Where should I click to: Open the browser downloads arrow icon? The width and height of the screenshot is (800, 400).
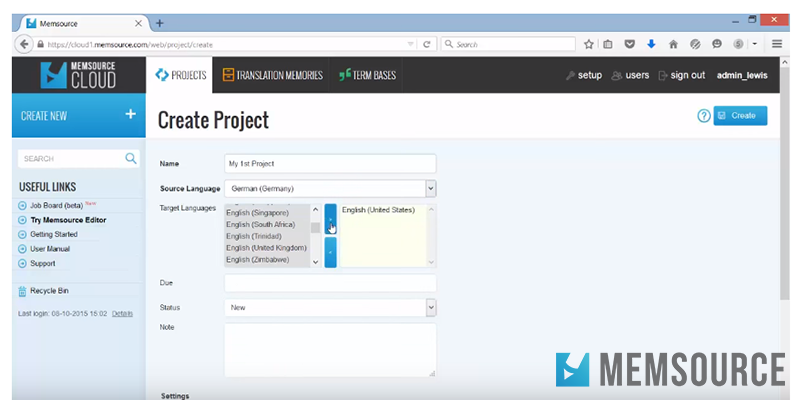point(651,44)
